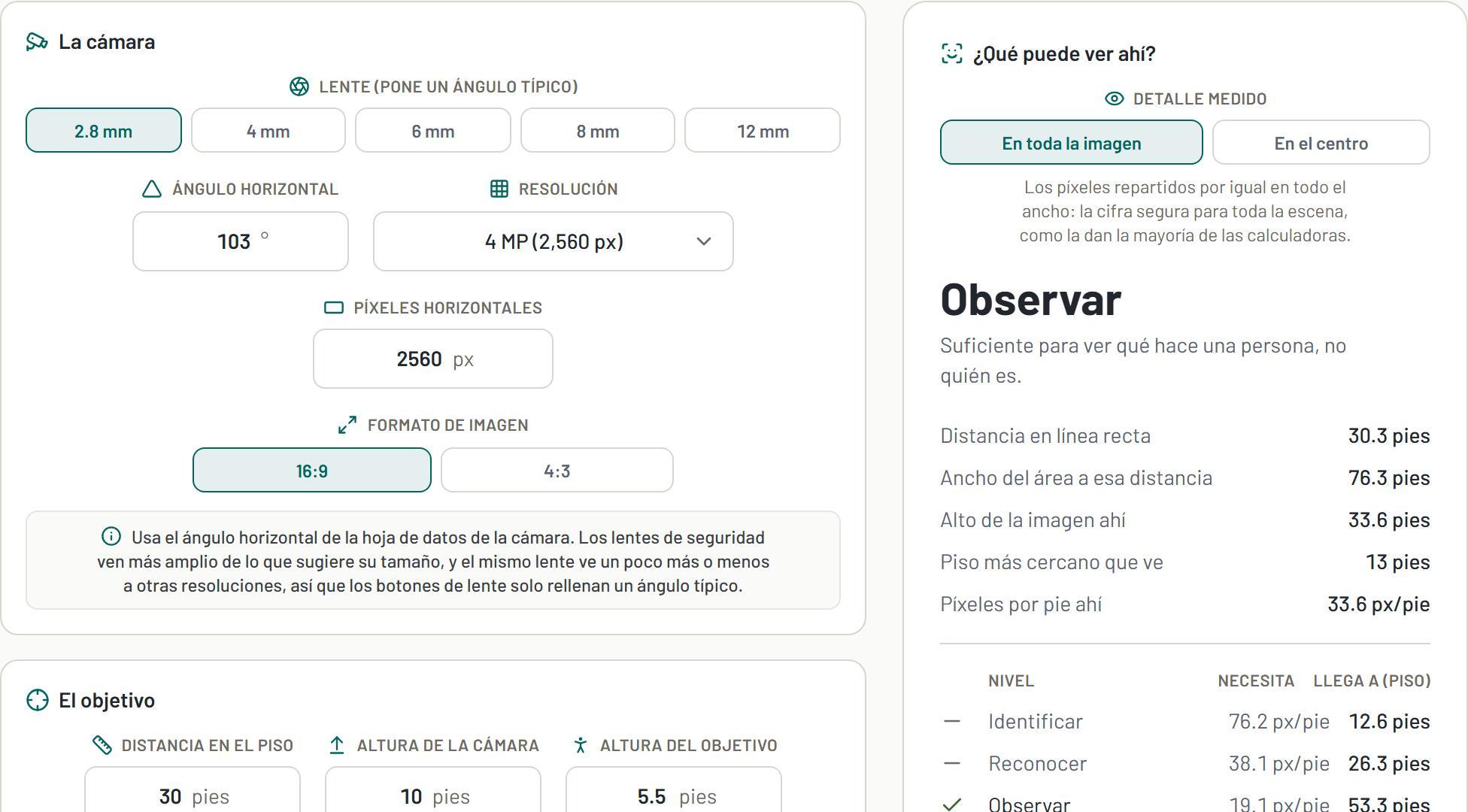Click the face-scan icon by ¿Qué puede ver ahí?

tap(952, 53)
